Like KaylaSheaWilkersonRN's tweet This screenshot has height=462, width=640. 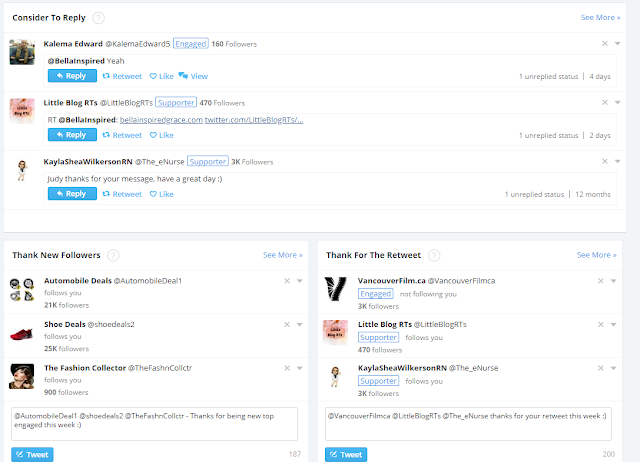pyautogui.click(x=162, y=194)
